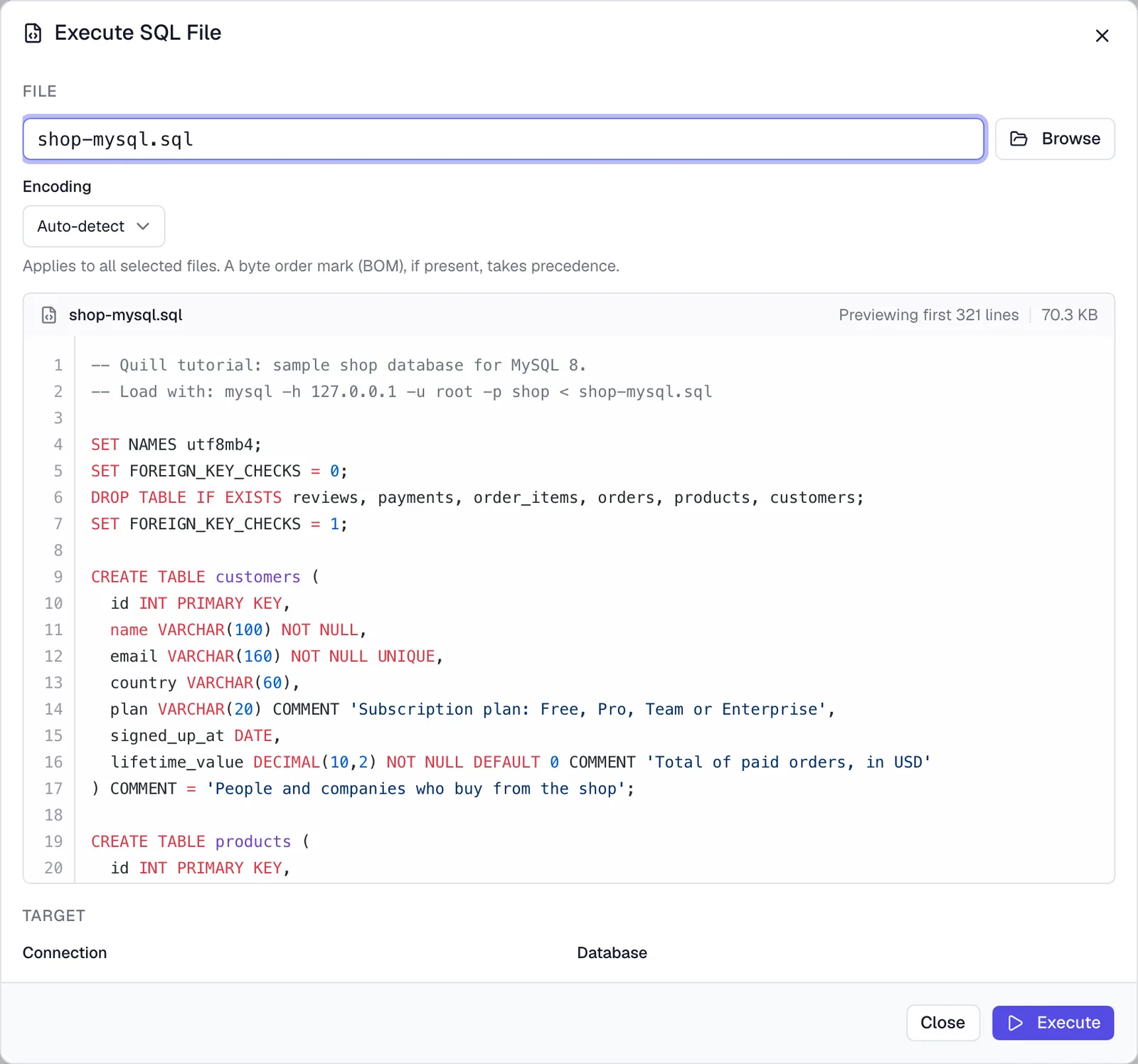Image resolution: width=1138 pixels, height=1064 pixels.
Task: Click the file path field showing shop-mysql.sql
Action: pos(504,139)
